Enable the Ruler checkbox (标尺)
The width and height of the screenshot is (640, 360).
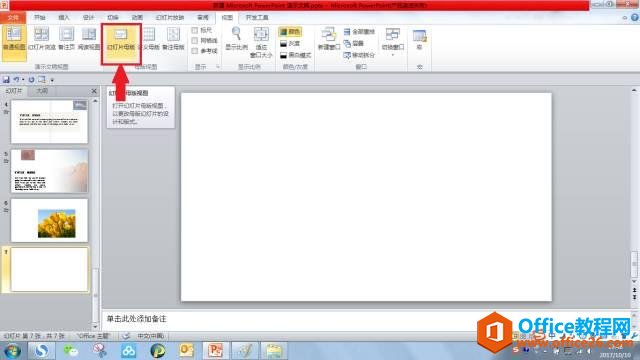(195, 30)
